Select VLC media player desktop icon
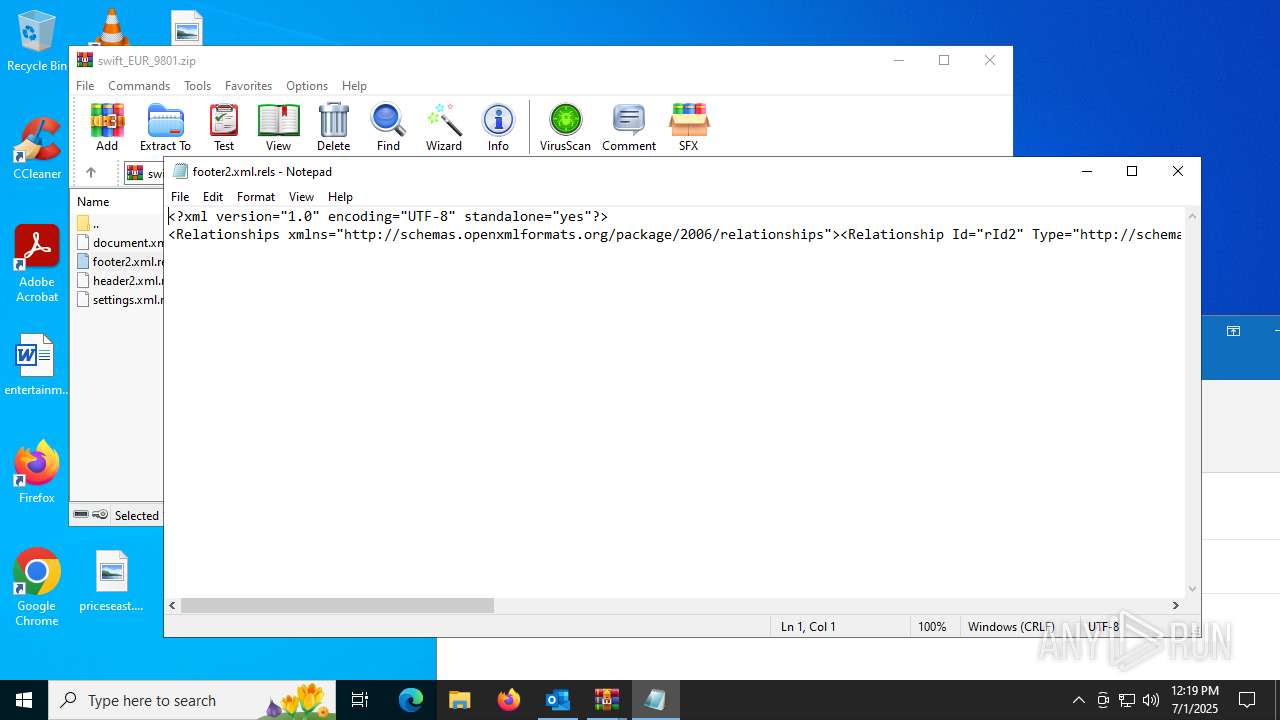 (110, 27)
